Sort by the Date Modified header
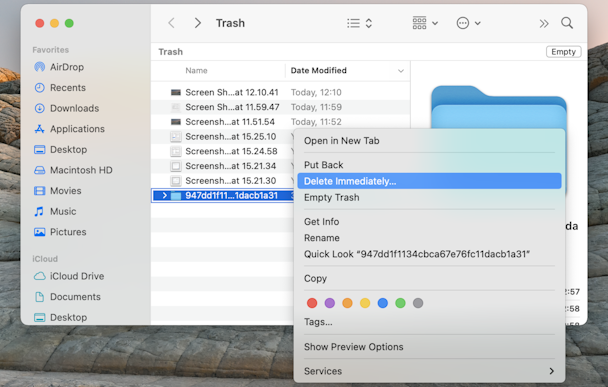The width and height of the screenshot is (608, 387). point(319,71)
